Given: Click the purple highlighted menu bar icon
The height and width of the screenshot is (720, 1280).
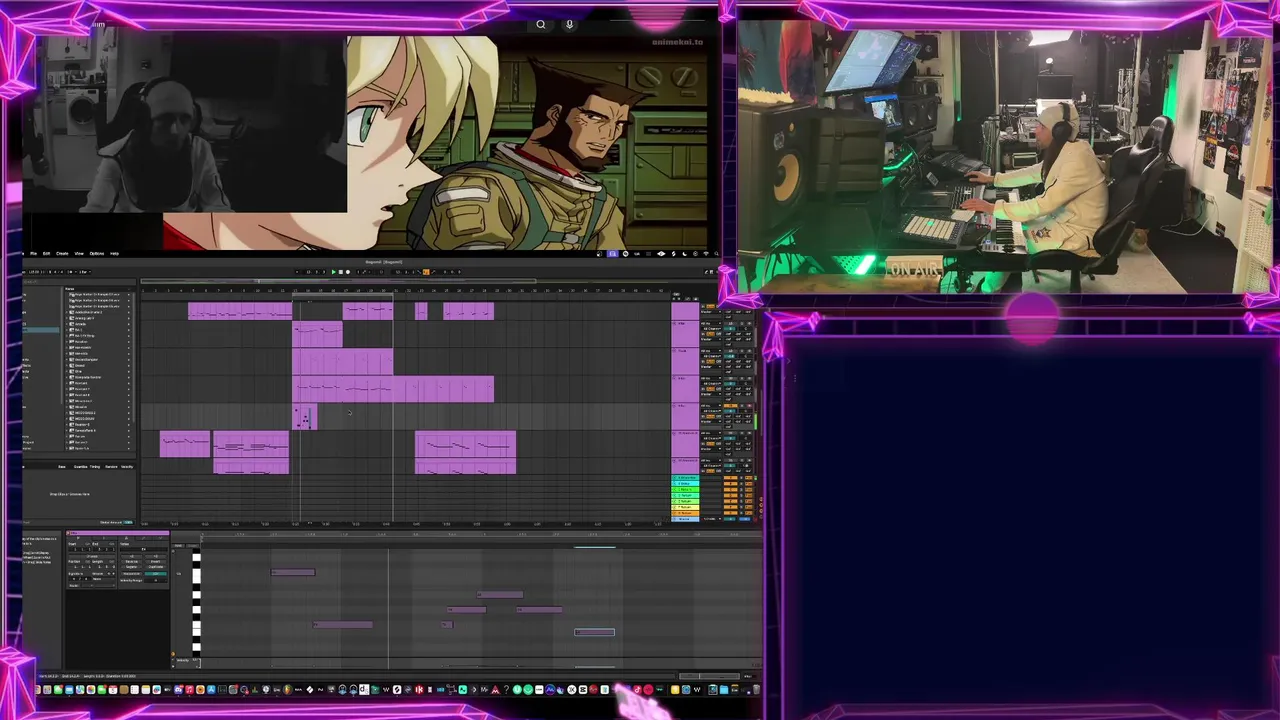Looking at the screenshot, I should [613, 254].
